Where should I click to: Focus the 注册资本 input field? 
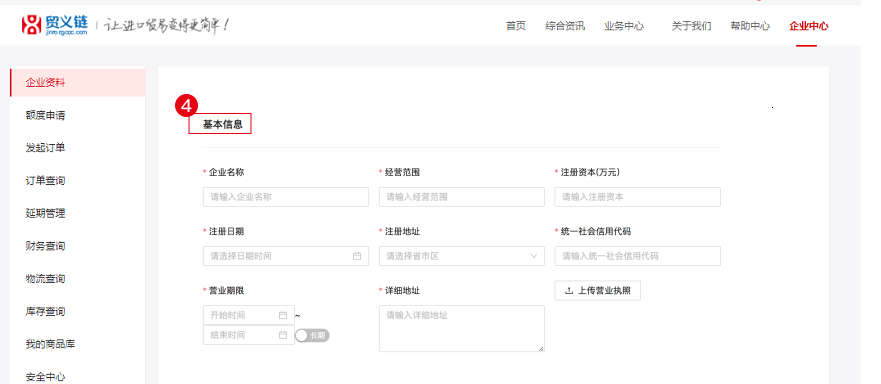[x=638, y=197]
